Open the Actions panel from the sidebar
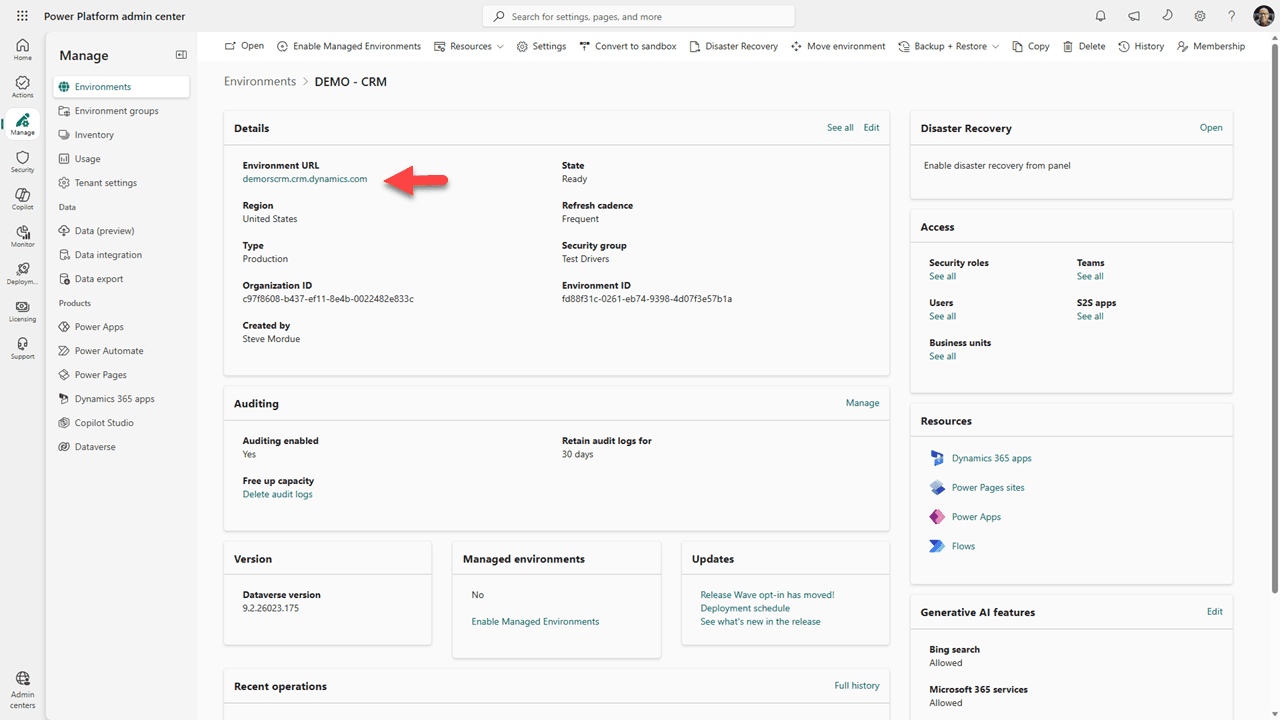Viewport: 1280px width, 720px height. [x=22, y=85]
